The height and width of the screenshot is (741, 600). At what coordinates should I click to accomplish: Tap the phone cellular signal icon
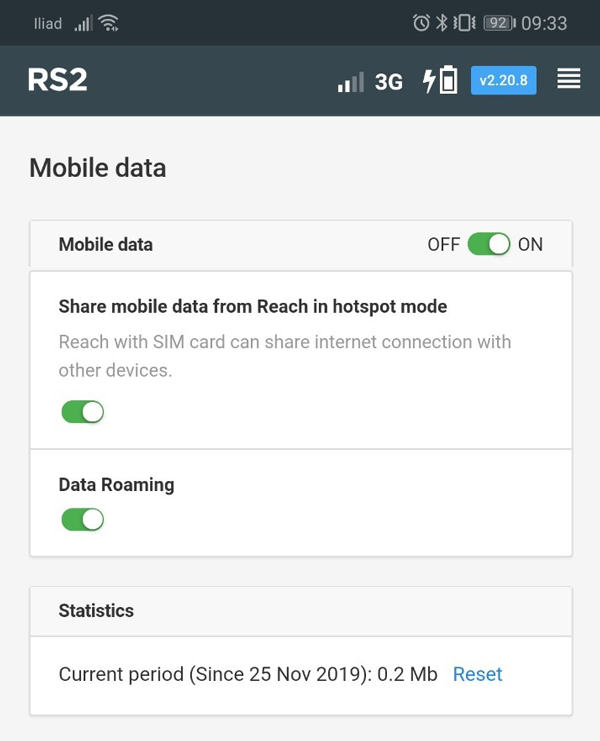[x=83, y=22]
